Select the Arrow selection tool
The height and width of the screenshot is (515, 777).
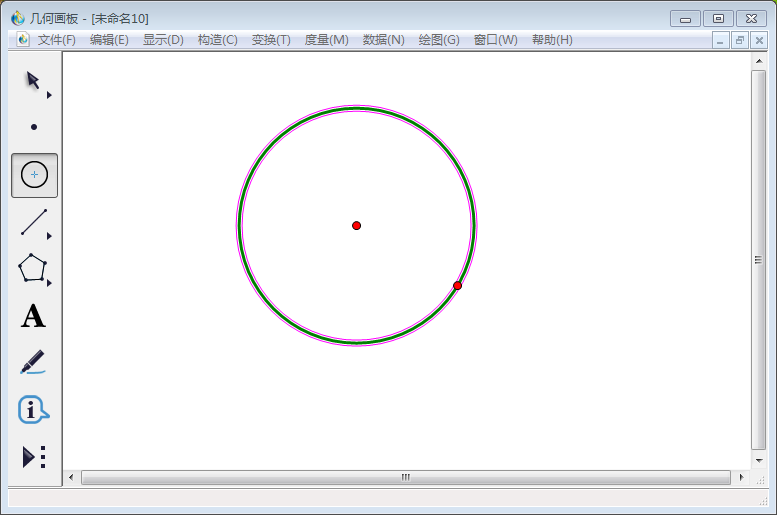[x=33, y=80]
